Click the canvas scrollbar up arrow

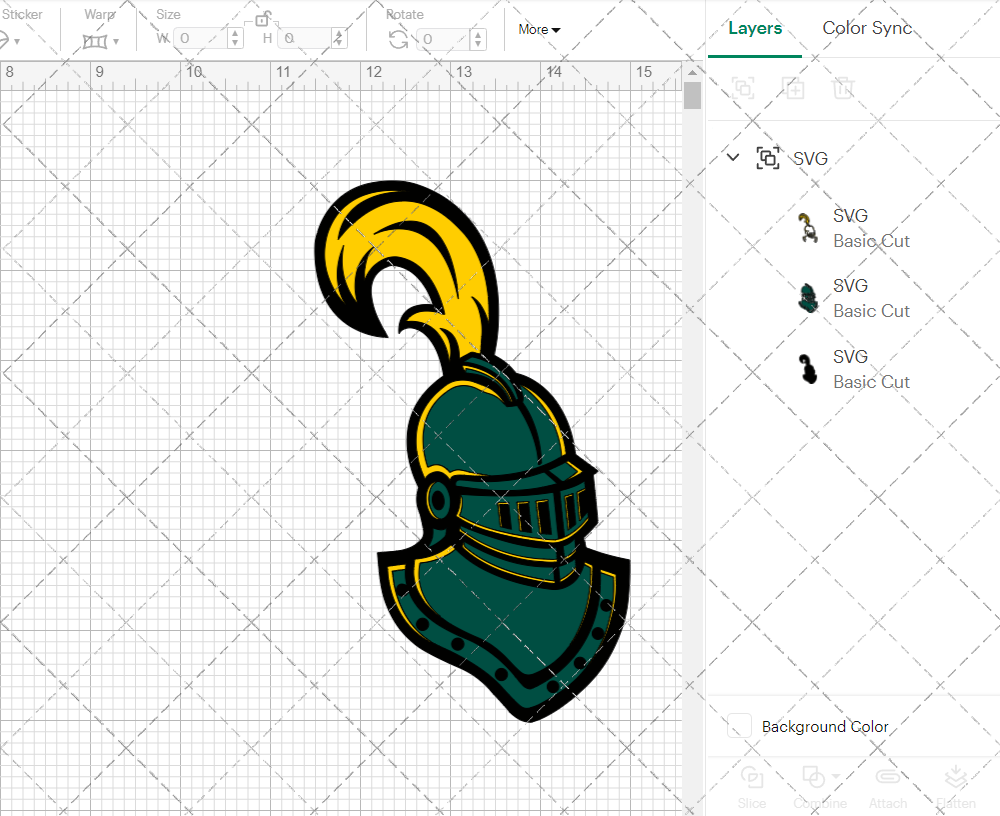pos(692,72)
